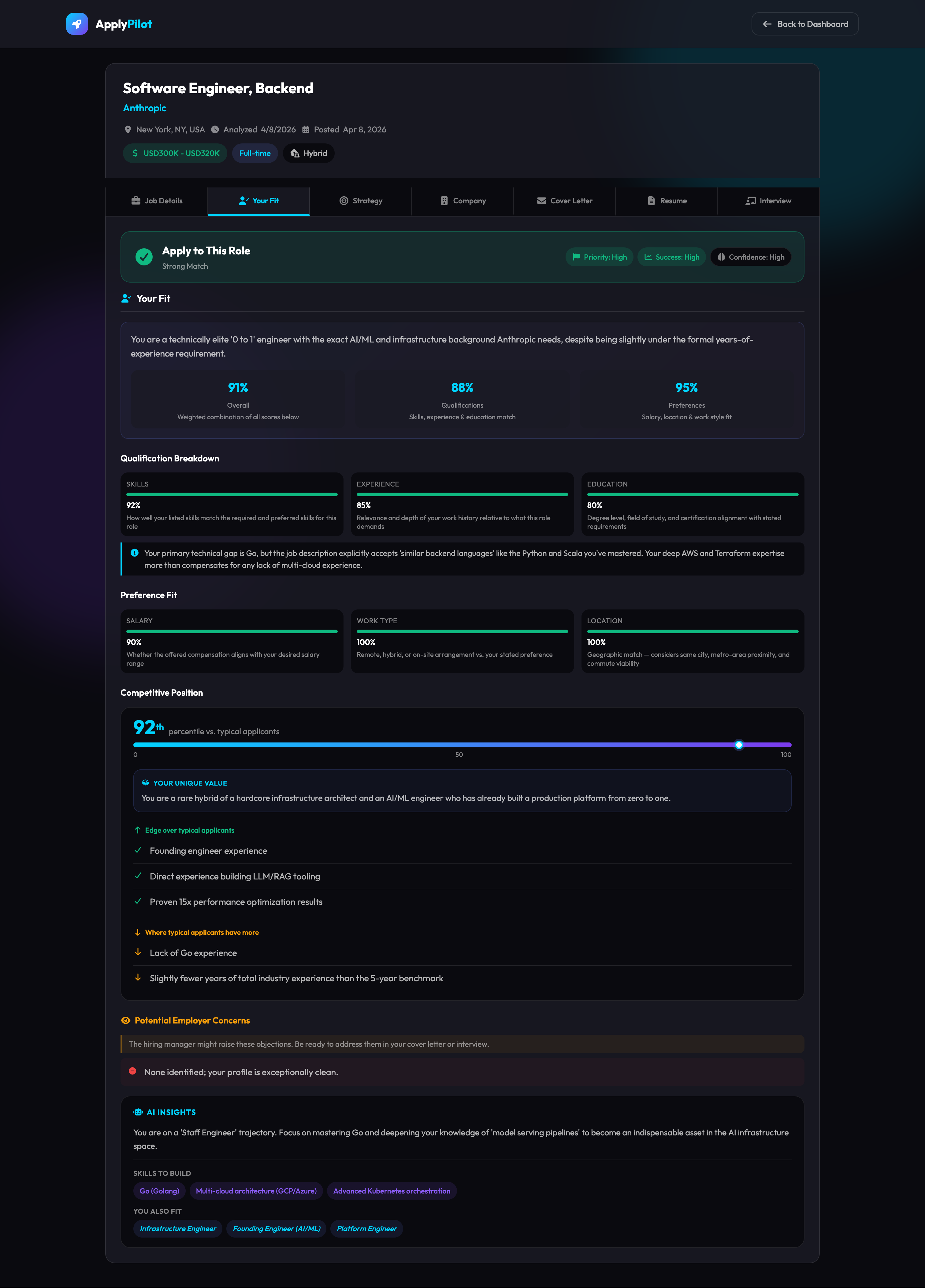This screenshot has height=1288, width=925.
Task: Click the Experience 85% progress bar
Action: [462, 495]
